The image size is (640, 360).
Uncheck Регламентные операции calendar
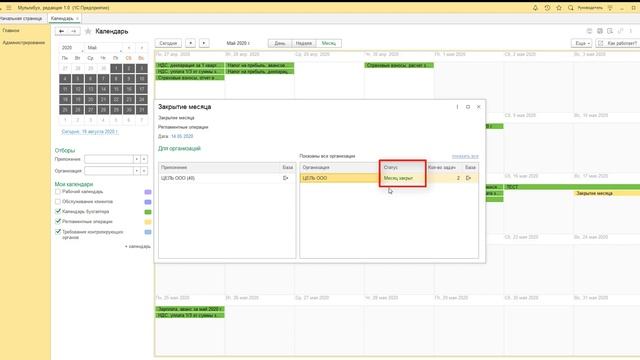(58, 221)
